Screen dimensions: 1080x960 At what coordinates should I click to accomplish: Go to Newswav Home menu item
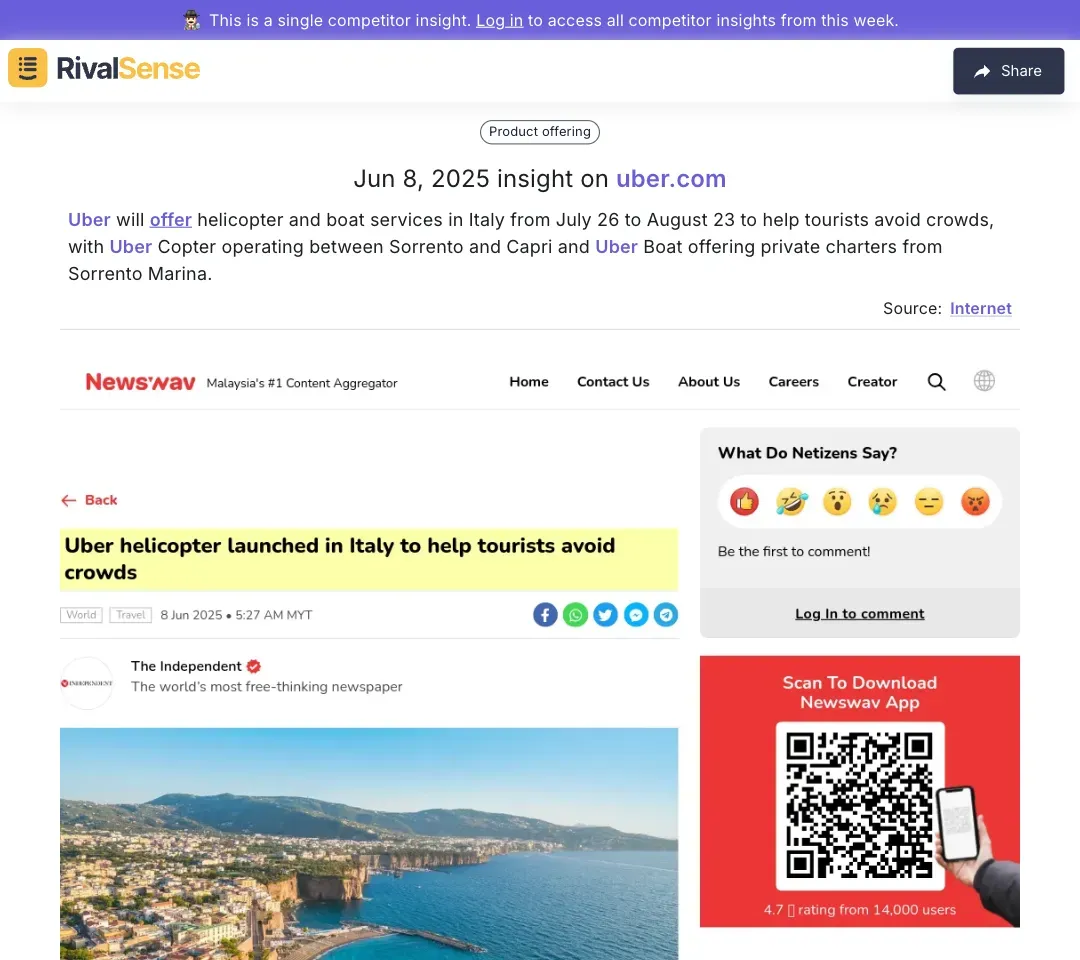[x=529, y=382]
